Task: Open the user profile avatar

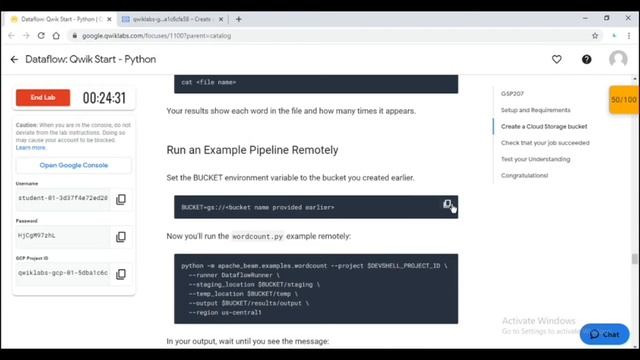Action: click(x=618, y=59)
